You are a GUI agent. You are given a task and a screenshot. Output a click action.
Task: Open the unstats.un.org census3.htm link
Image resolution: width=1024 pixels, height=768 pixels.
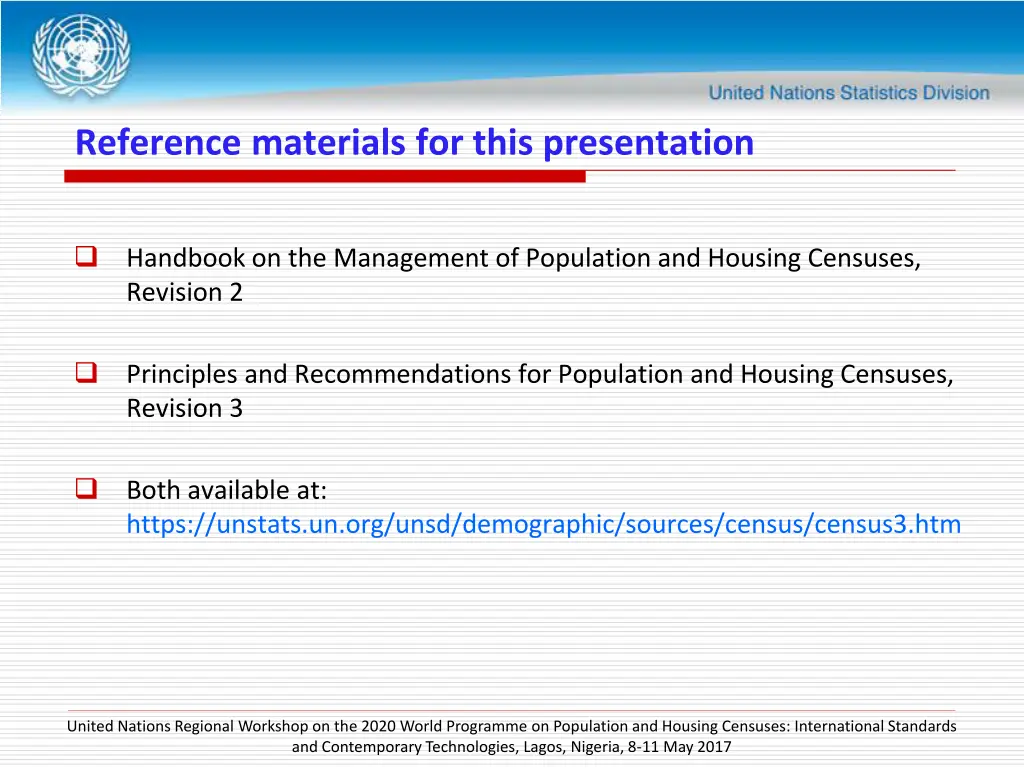[543, 524]
